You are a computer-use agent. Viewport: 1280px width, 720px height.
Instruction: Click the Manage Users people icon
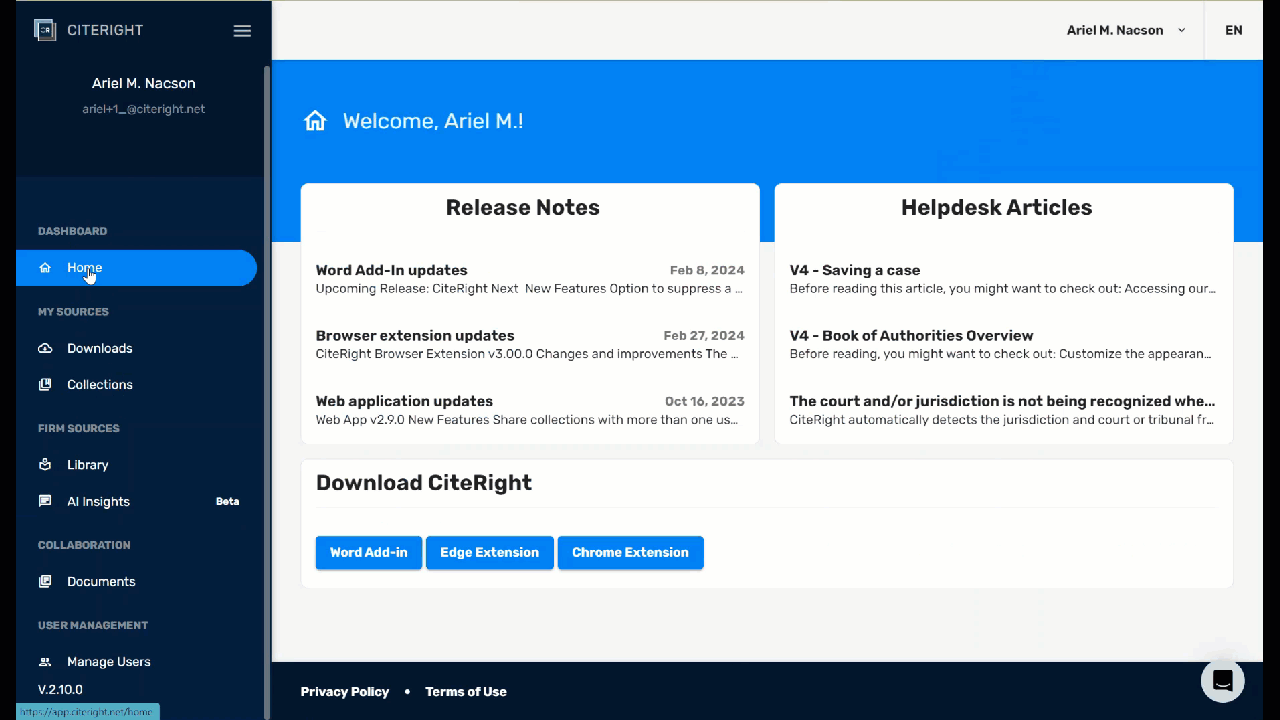pos(45,662)
